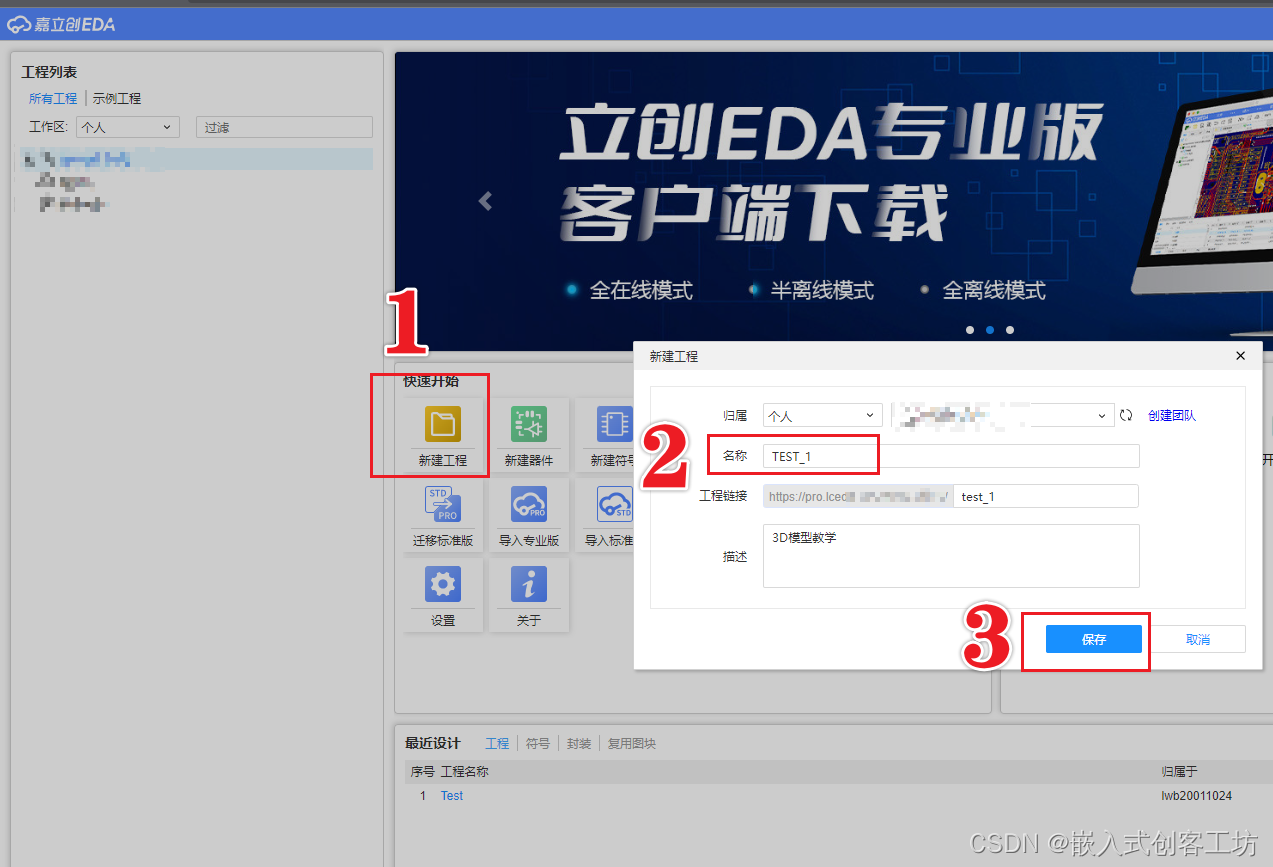Switch to the 示例工程 tab
Screen dimensions: 1273x867
(117, 99)
